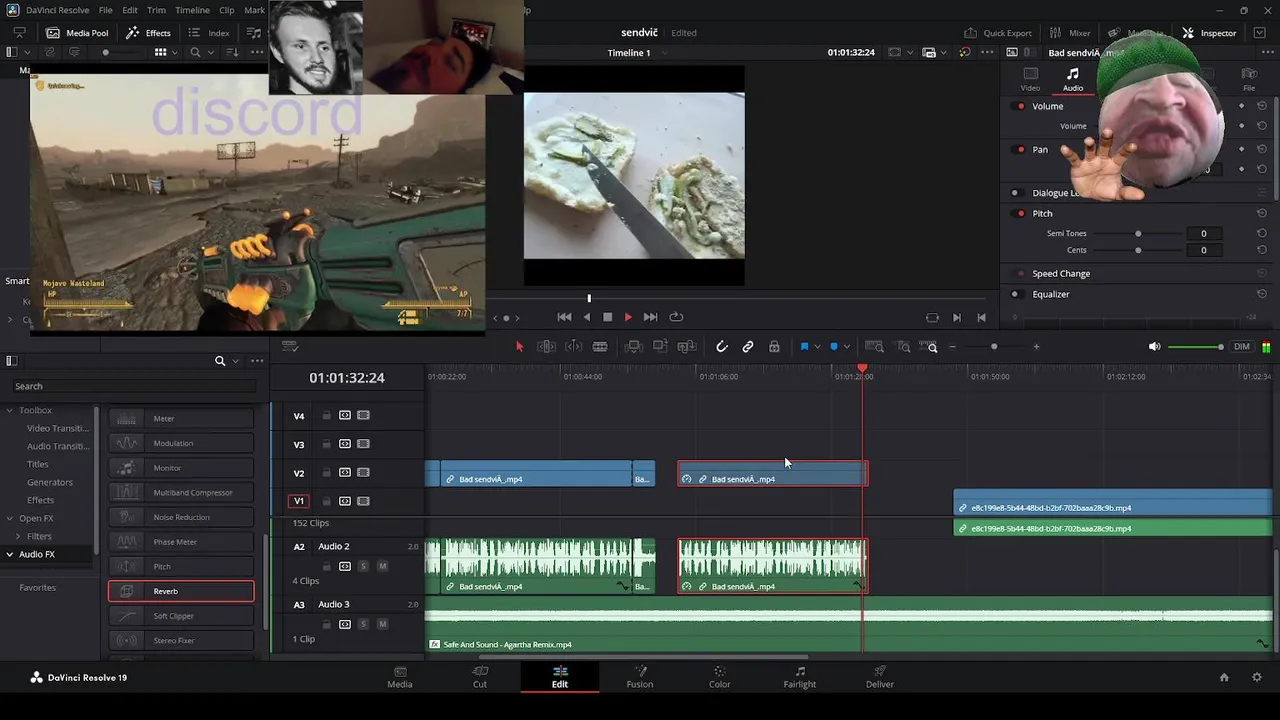Activate the Dynamic Trim Mode tool

click(573, 347)
